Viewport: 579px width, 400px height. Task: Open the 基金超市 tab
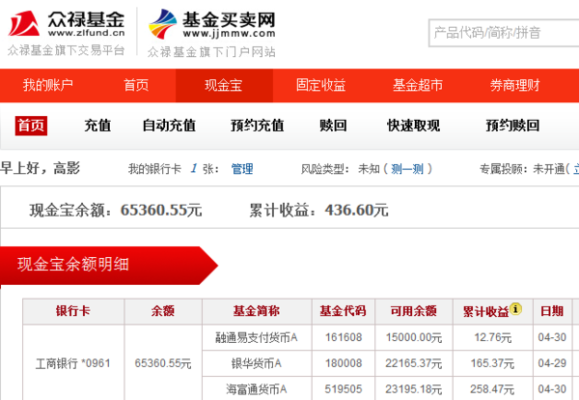(x=418, y=85)
